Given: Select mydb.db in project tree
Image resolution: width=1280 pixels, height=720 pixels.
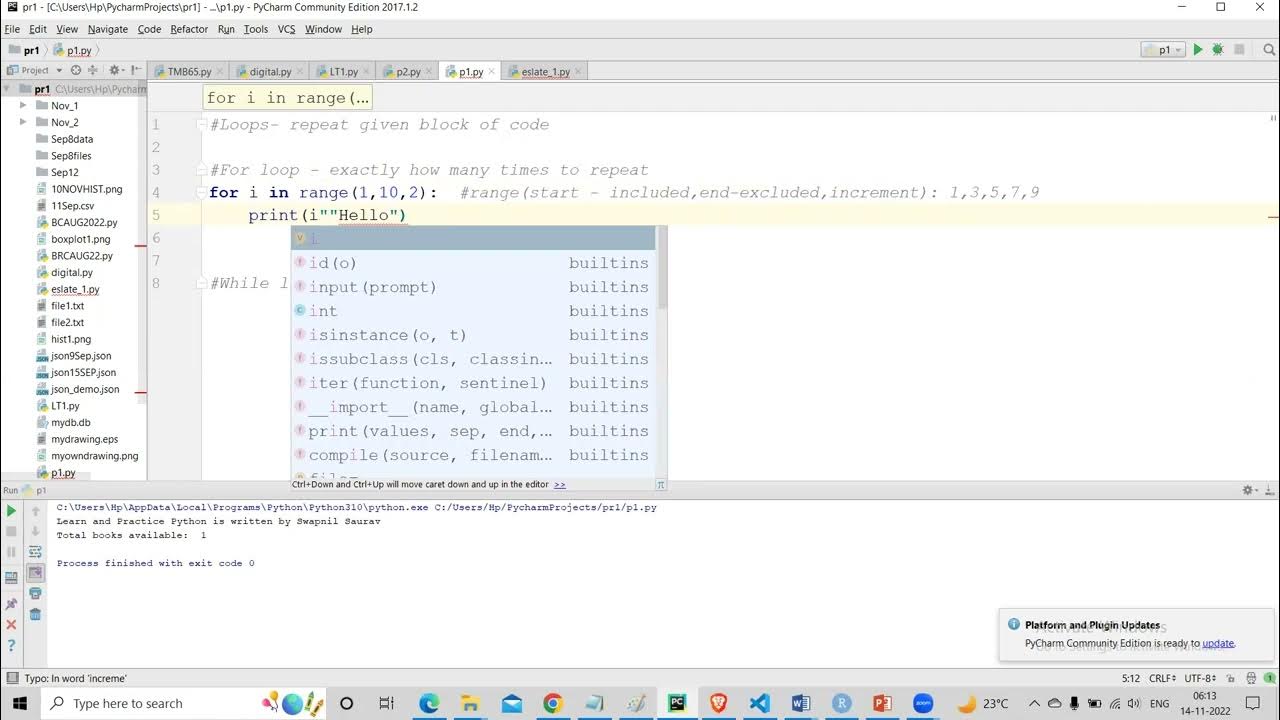Looking at the screenshot, I should (70, 422).
